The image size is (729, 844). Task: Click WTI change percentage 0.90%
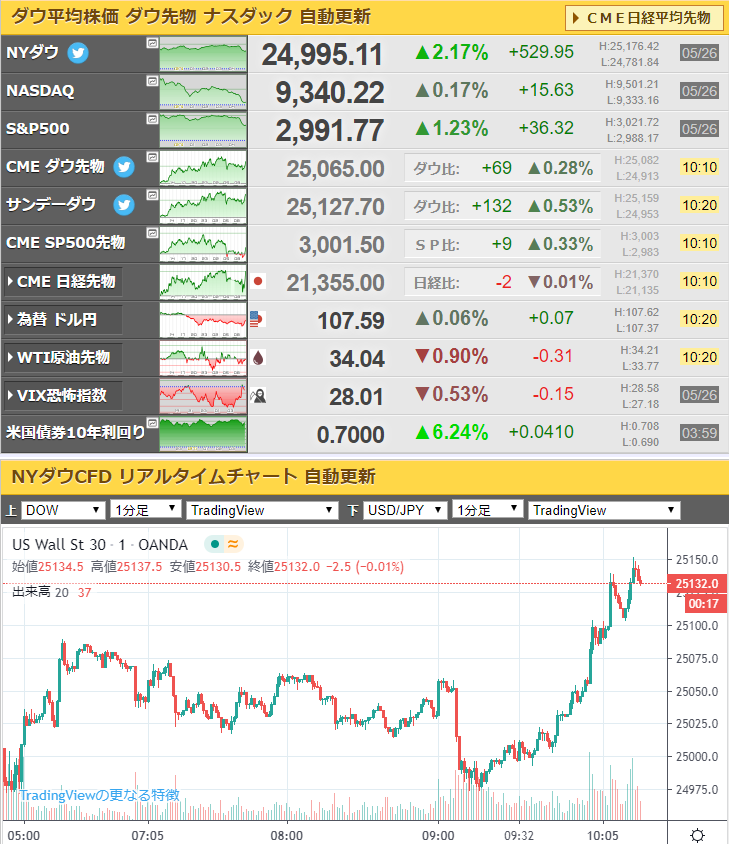[452, 356]
